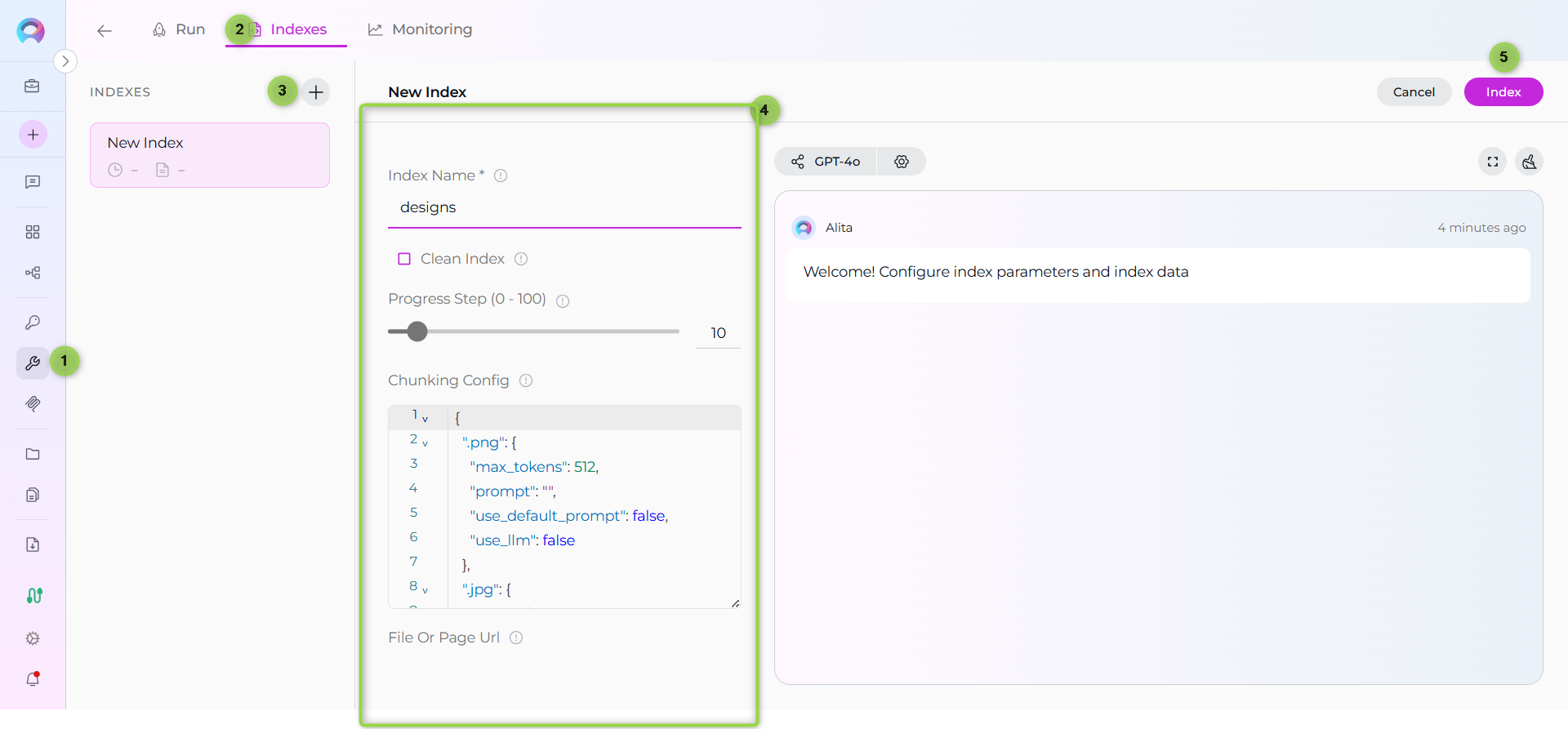Expand the left sidebar with chevron
This screenshot has width=1568, height=729.
tap(65, 61)
